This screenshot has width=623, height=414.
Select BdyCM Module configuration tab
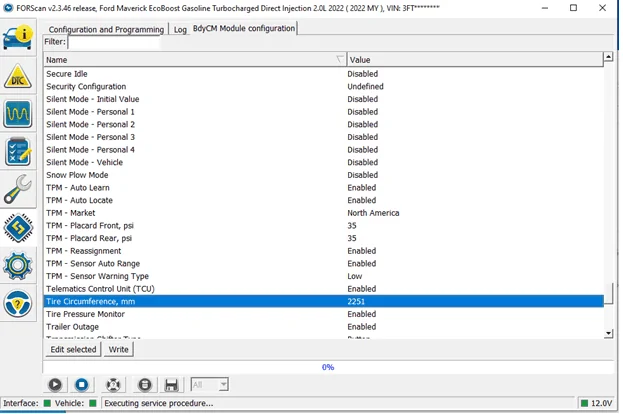pyautogui.click(x=244, y=28)
